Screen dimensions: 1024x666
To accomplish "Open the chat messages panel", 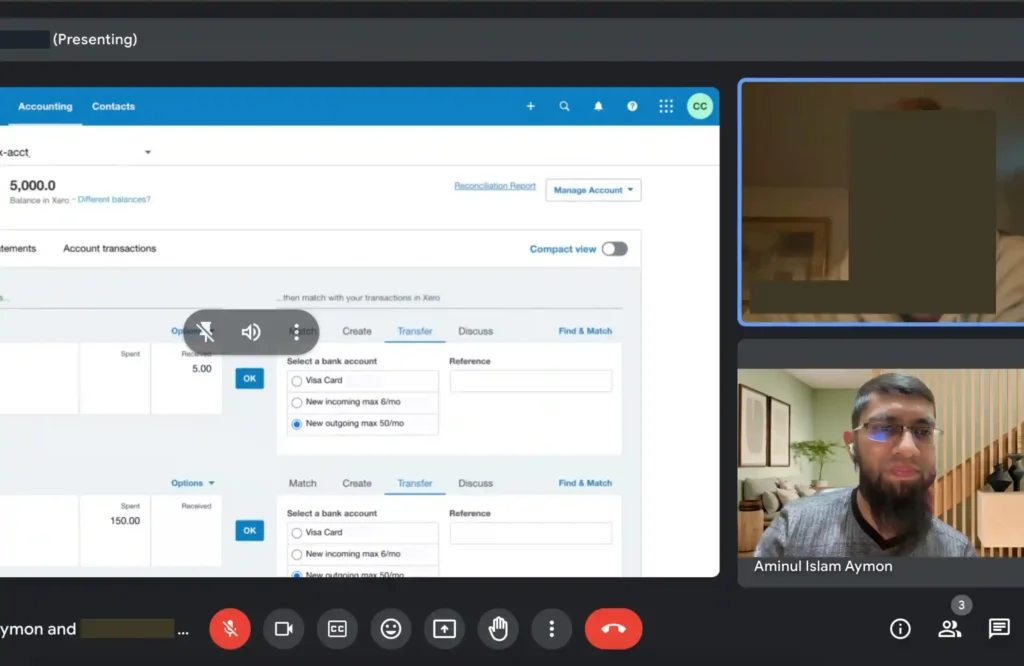I will tap(999, 629).
